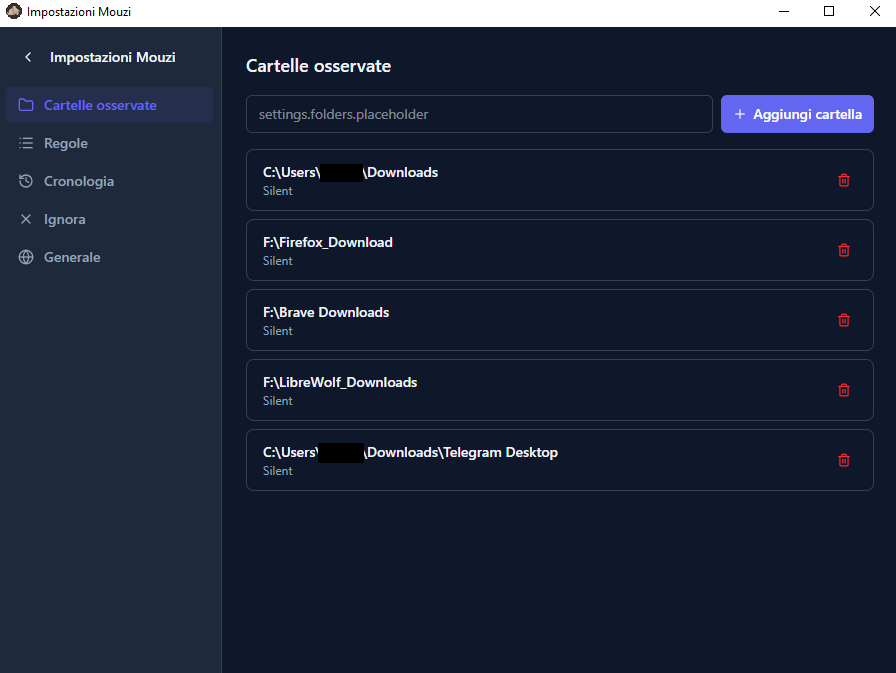Delete the Telegram Desktop folder entry
This screenshot has height=673, width=896.
843,460
